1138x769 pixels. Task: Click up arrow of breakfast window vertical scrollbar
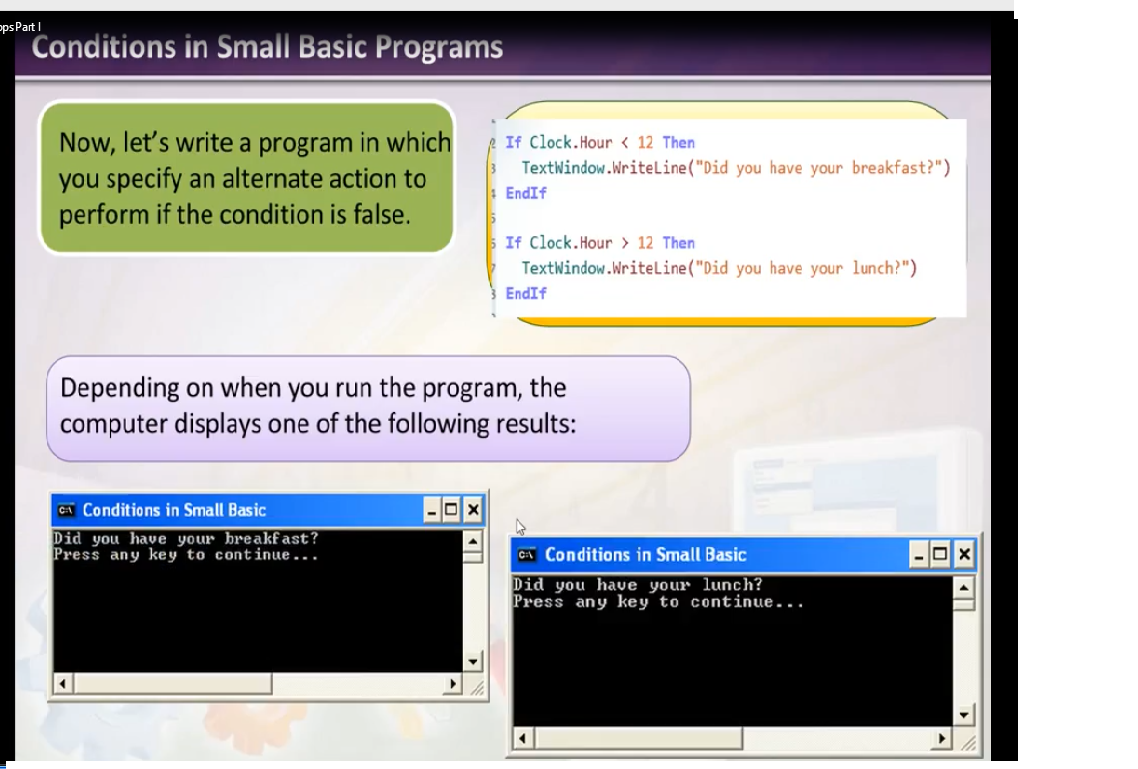pyautogui.click(x=472, y=541)
